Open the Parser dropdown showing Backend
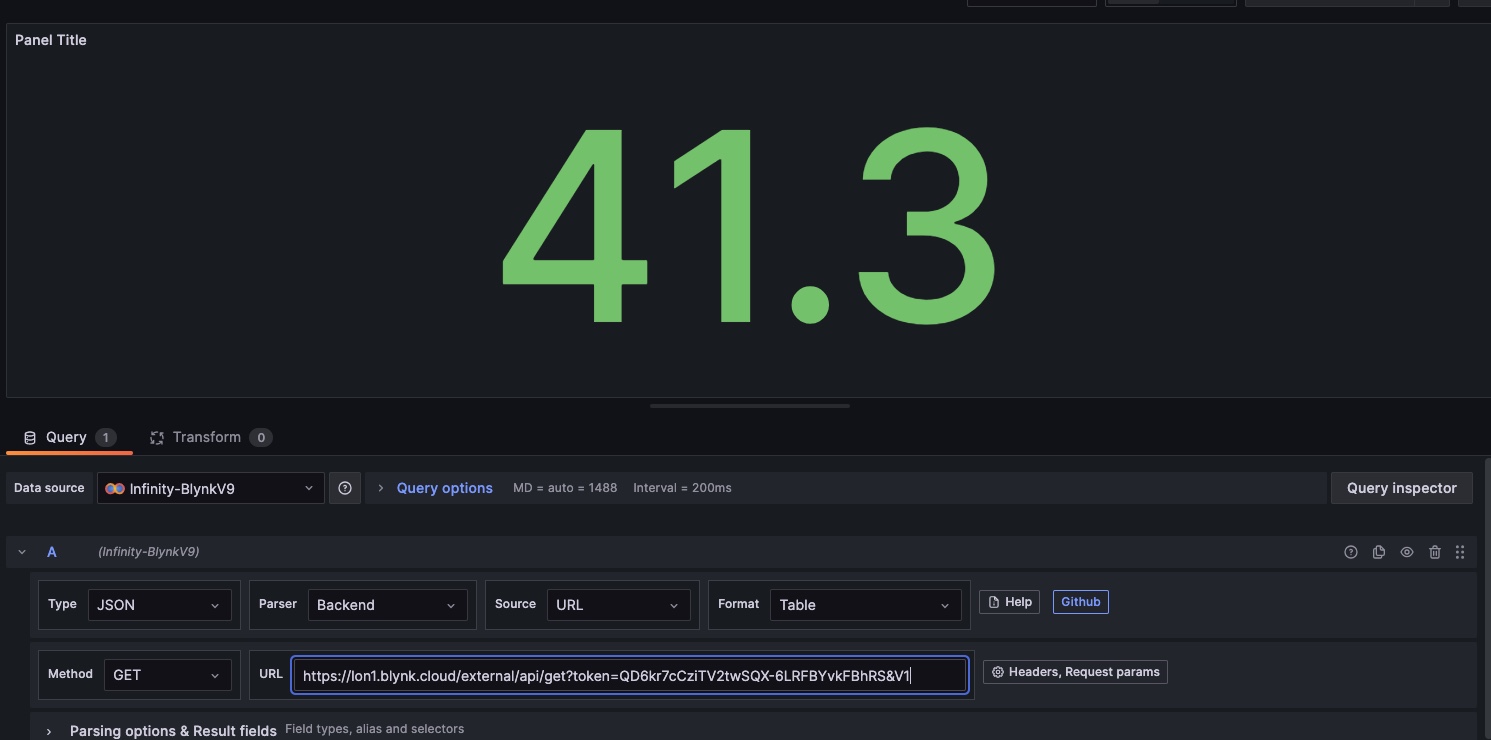1491x740 pixels. pyautogui.click(x=388, y=604)
